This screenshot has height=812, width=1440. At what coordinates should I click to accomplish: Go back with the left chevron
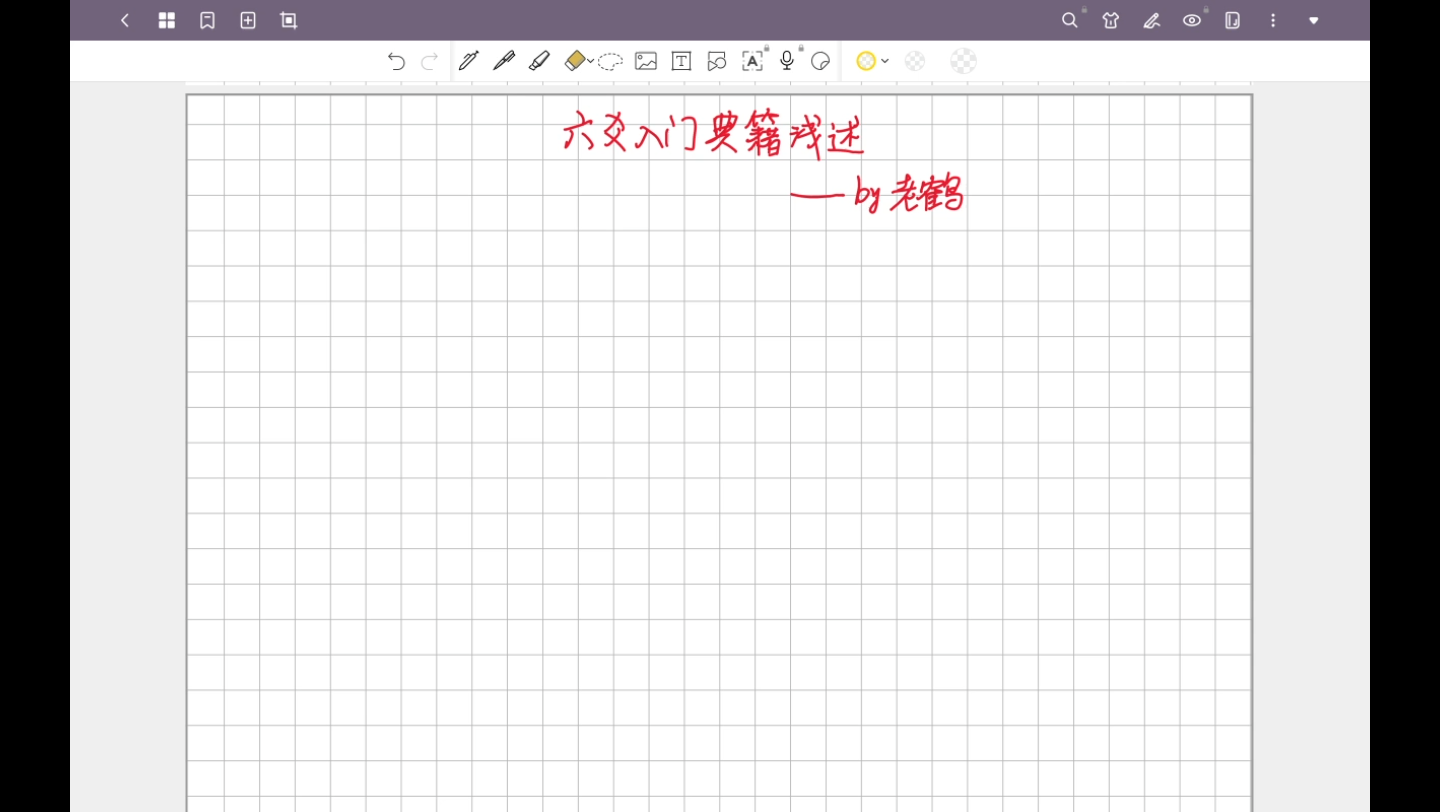125,20
